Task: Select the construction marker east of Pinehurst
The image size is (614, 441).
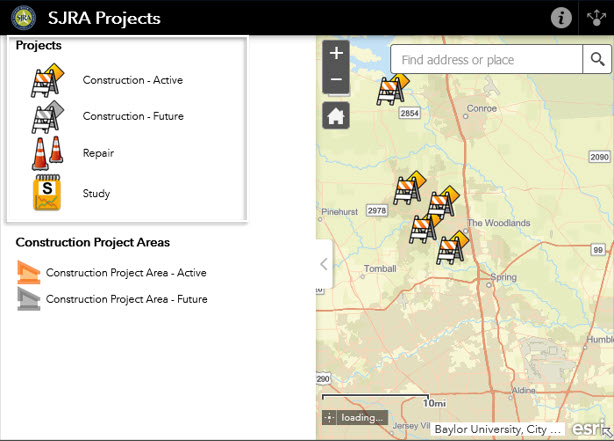Action: [x=409, y=188]
